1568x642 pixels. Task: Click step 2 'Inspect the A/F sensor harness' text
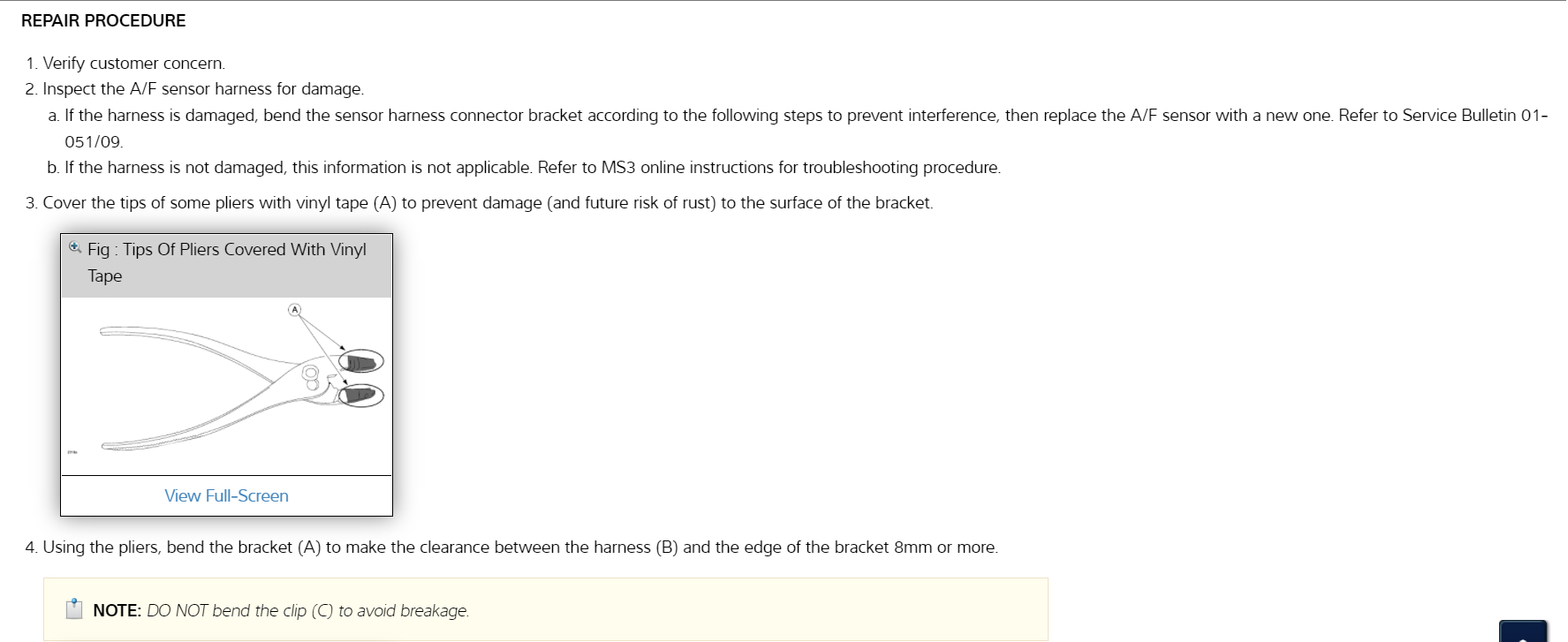point(203,88)
